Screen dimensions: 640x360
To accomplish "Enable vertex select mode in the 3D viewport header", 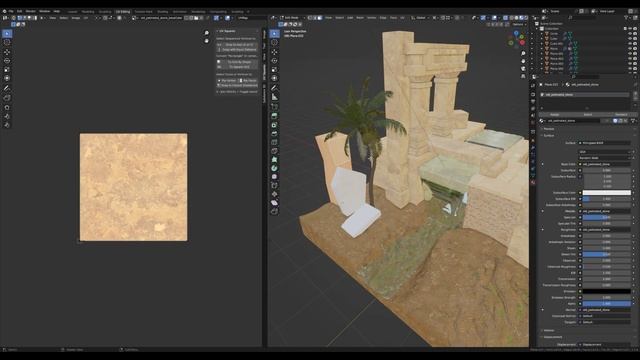I will coord(310,18).
